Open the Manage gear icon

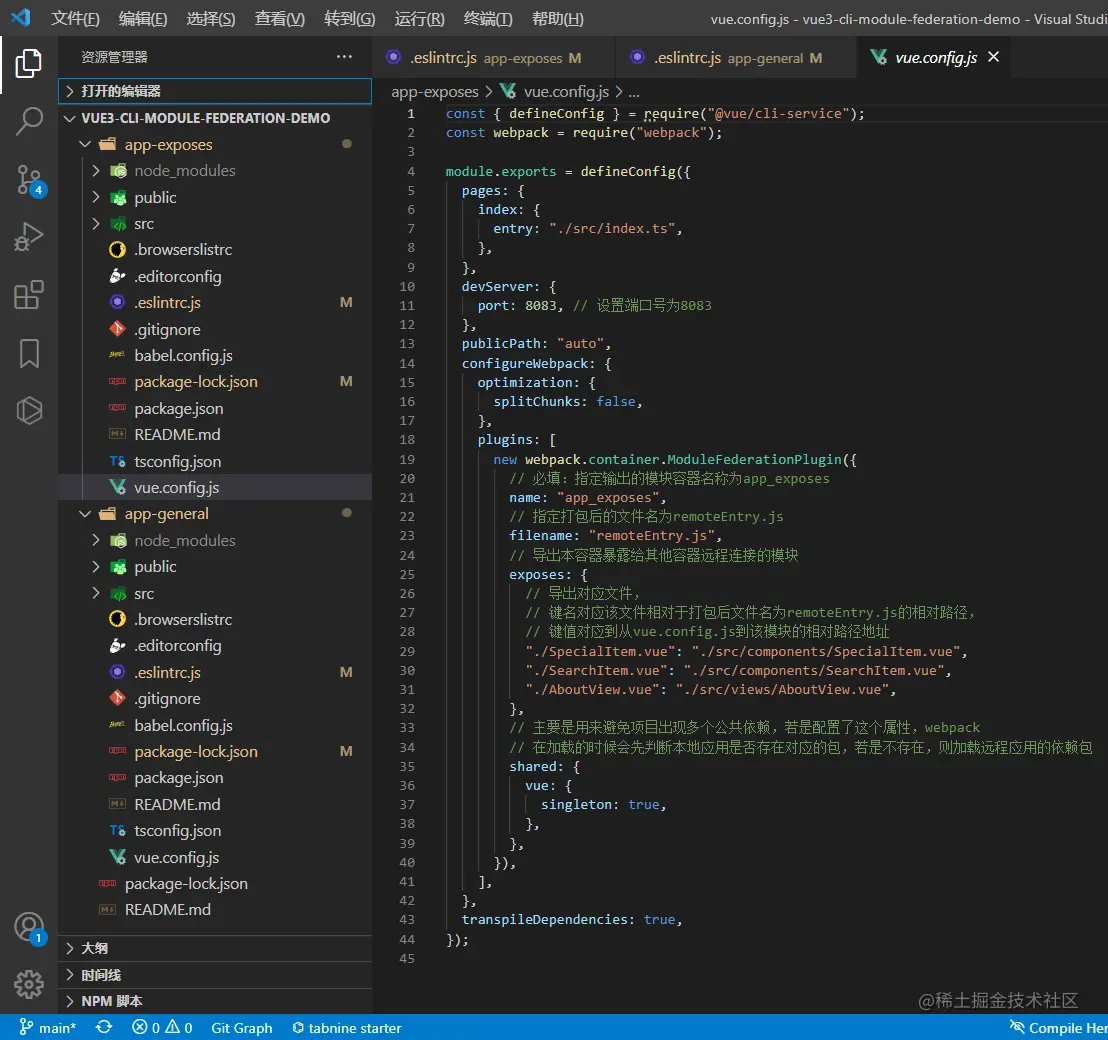click(28, 984)
